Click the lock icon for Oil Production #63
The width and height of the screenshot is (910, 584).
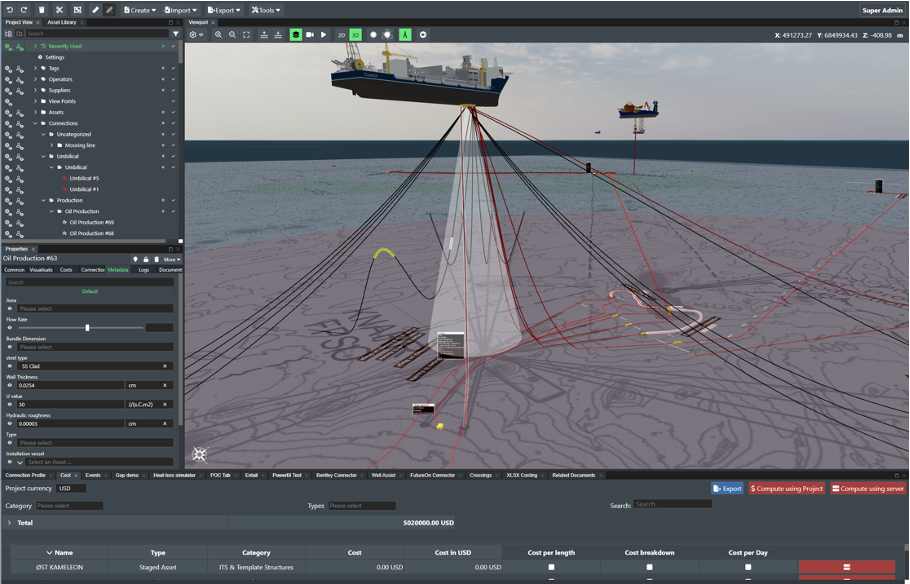pos(146,259)
